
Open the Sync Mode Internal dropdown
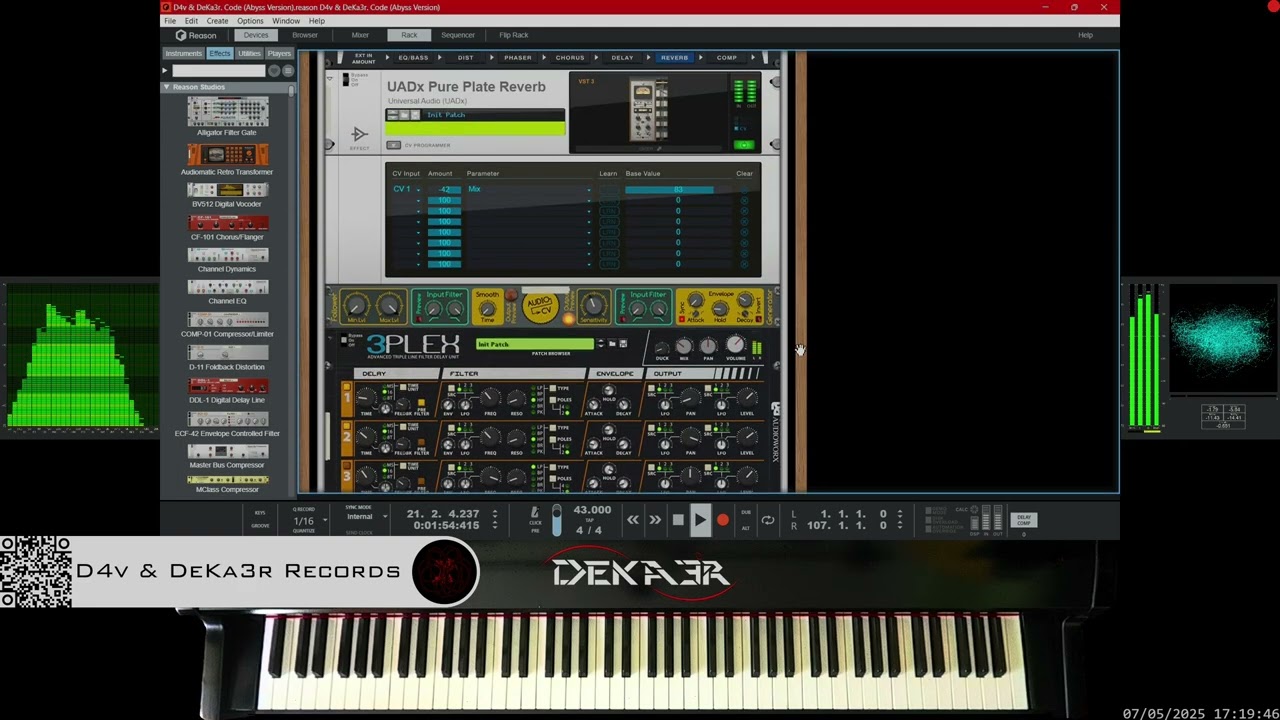click(x=366, y=517)
